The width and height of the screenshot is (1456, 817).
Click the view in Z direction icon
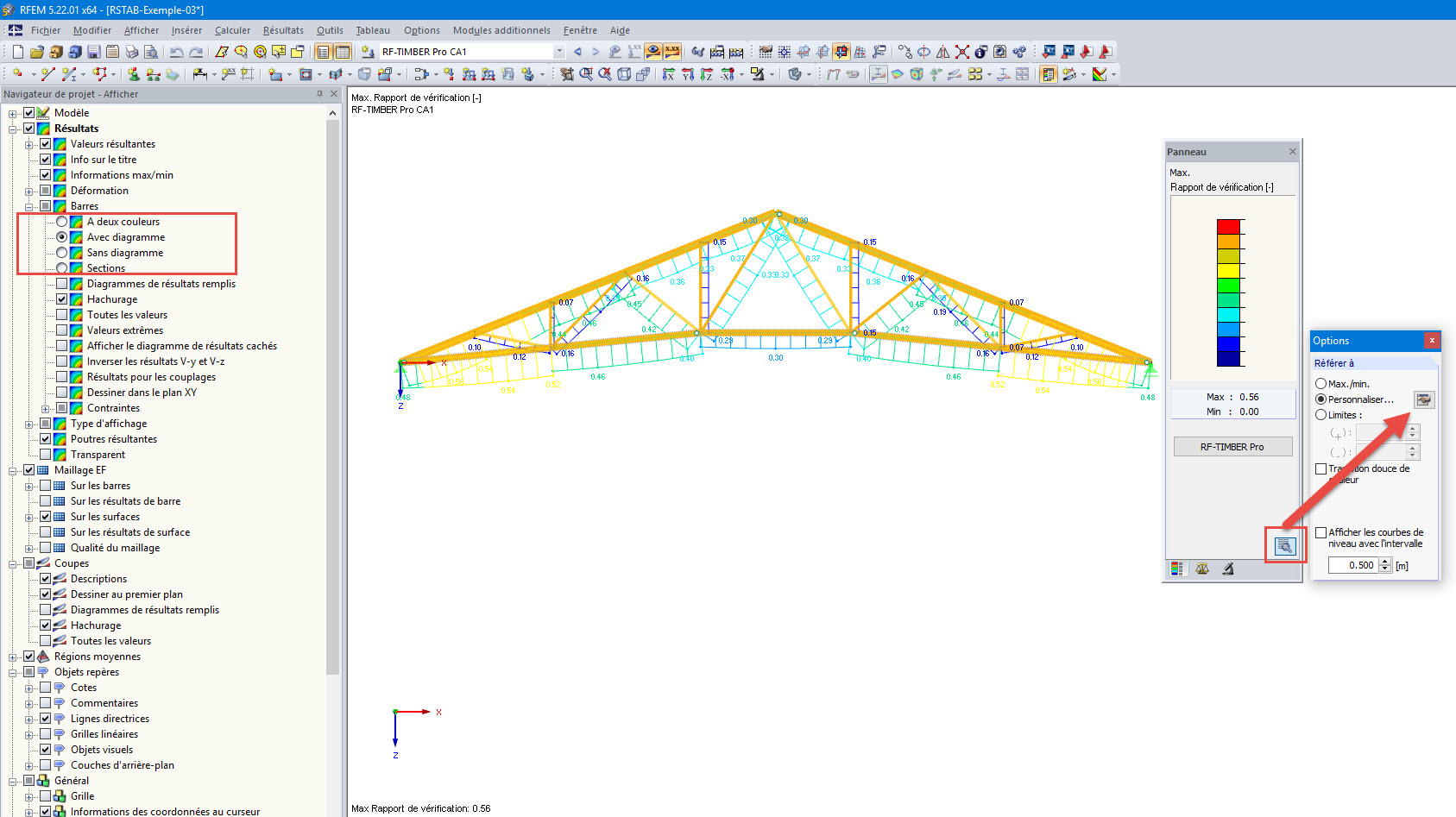(x=707, y=75)
